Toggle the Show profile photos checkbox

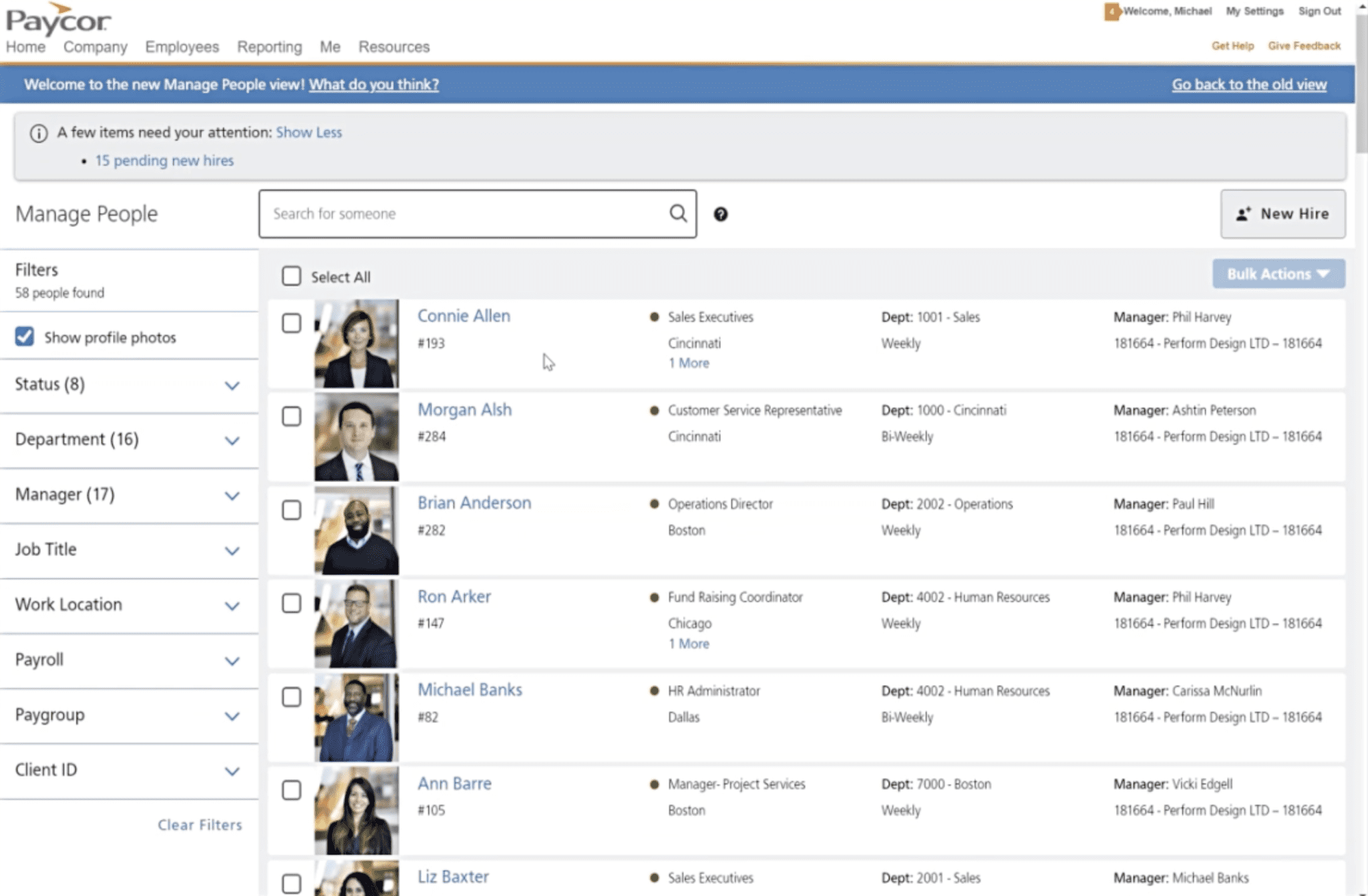tap(24, 337)
